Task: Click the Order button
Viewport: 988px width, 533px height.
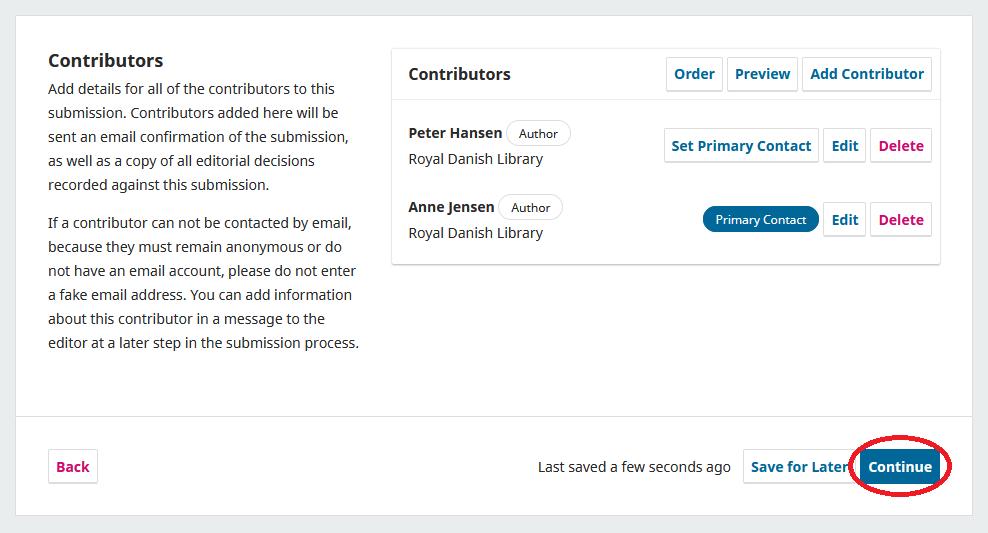Action: [694, 74]
